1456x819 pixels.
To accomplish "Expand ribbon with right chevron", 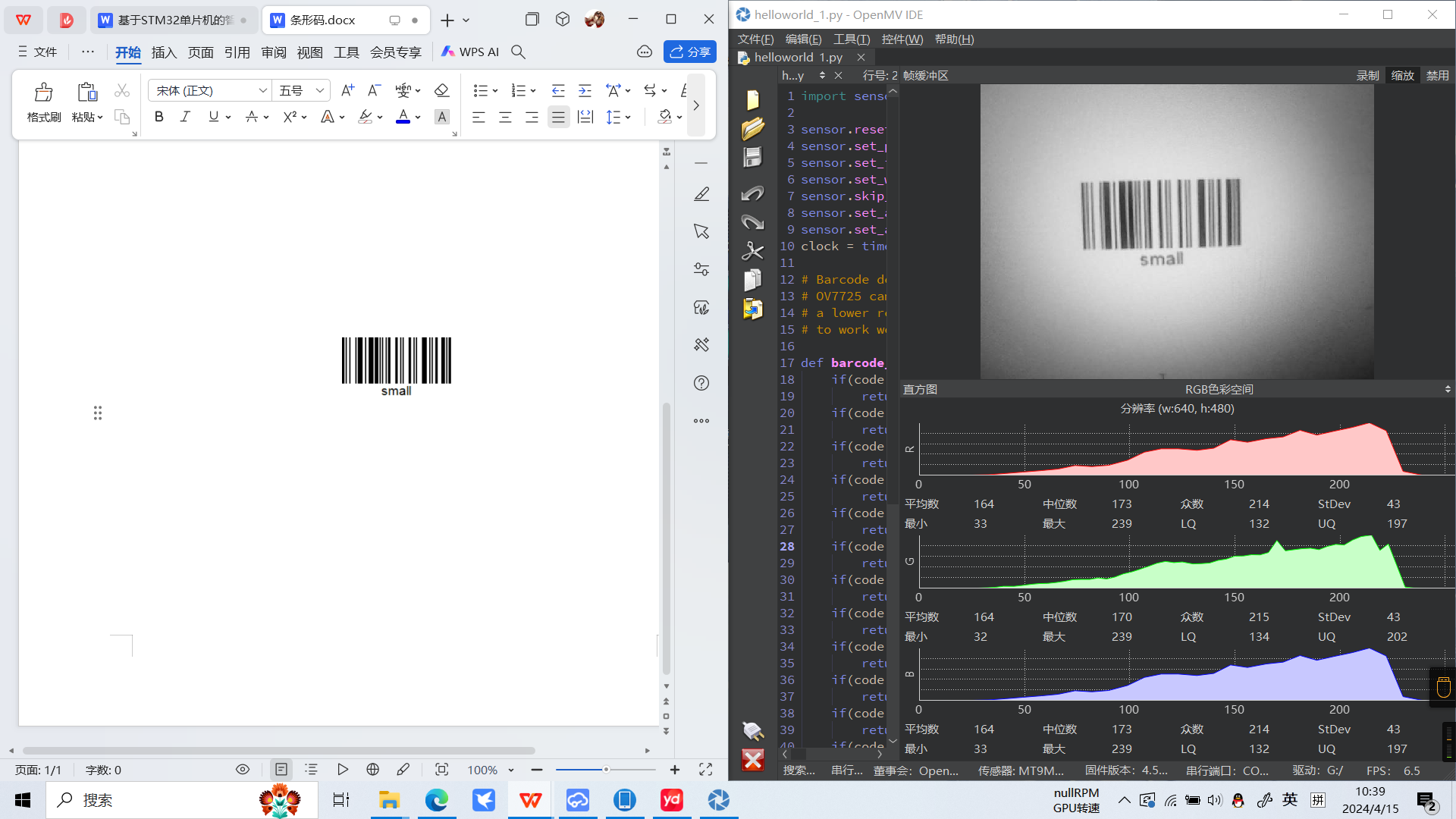I will coord(695,105).
